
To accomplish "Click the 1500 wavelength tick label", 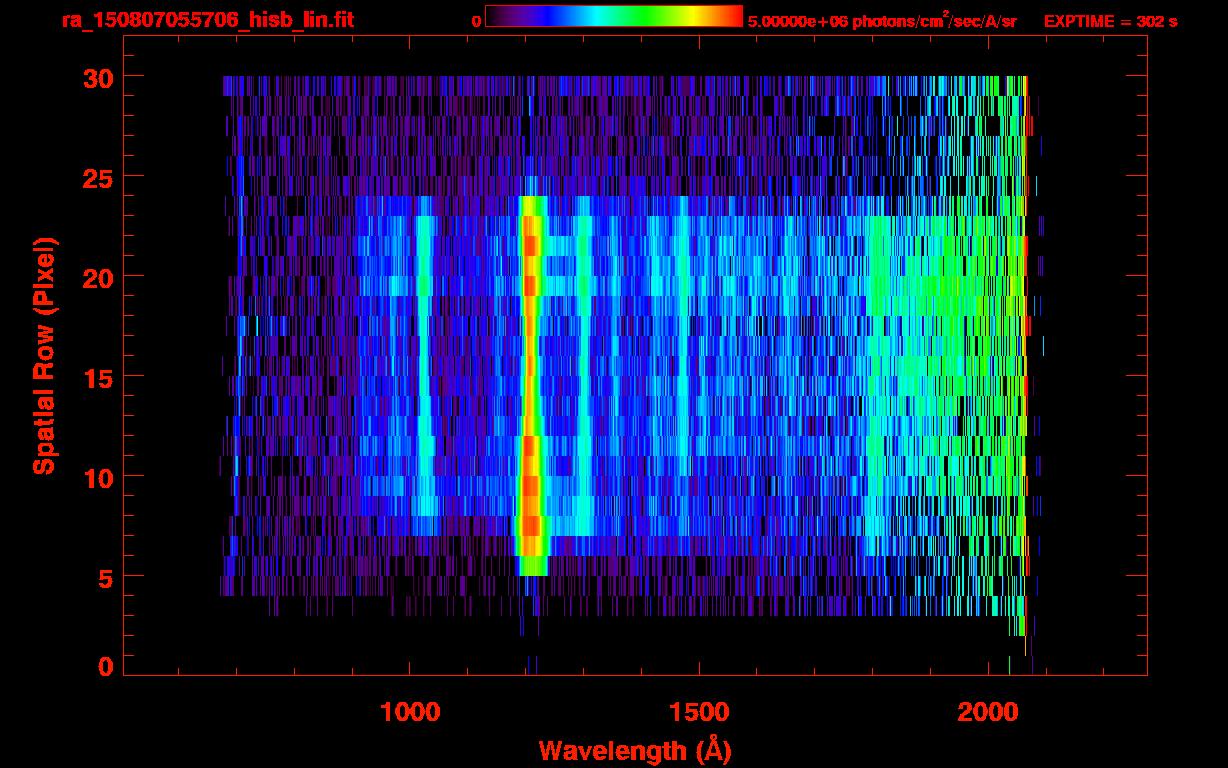I will click(699, 712).
